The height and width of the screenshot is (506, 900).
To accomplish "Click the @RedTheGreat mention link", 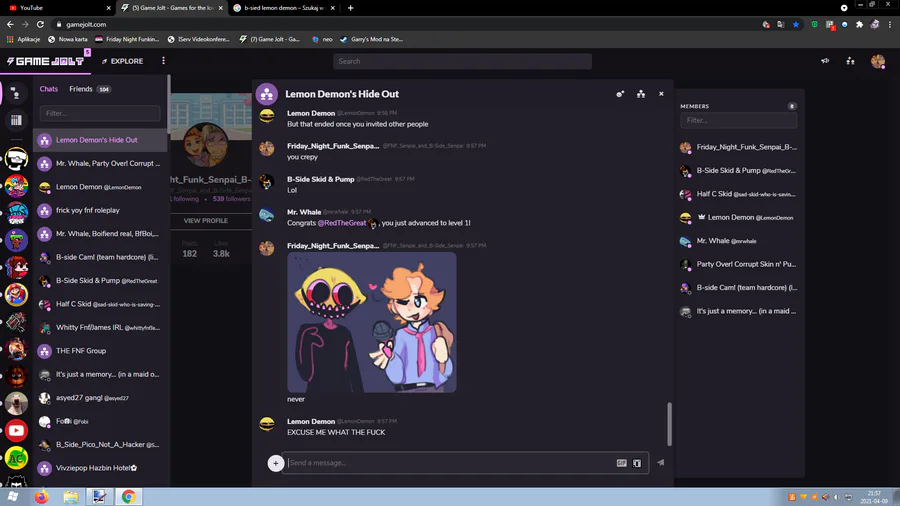I will pos(342,223).
